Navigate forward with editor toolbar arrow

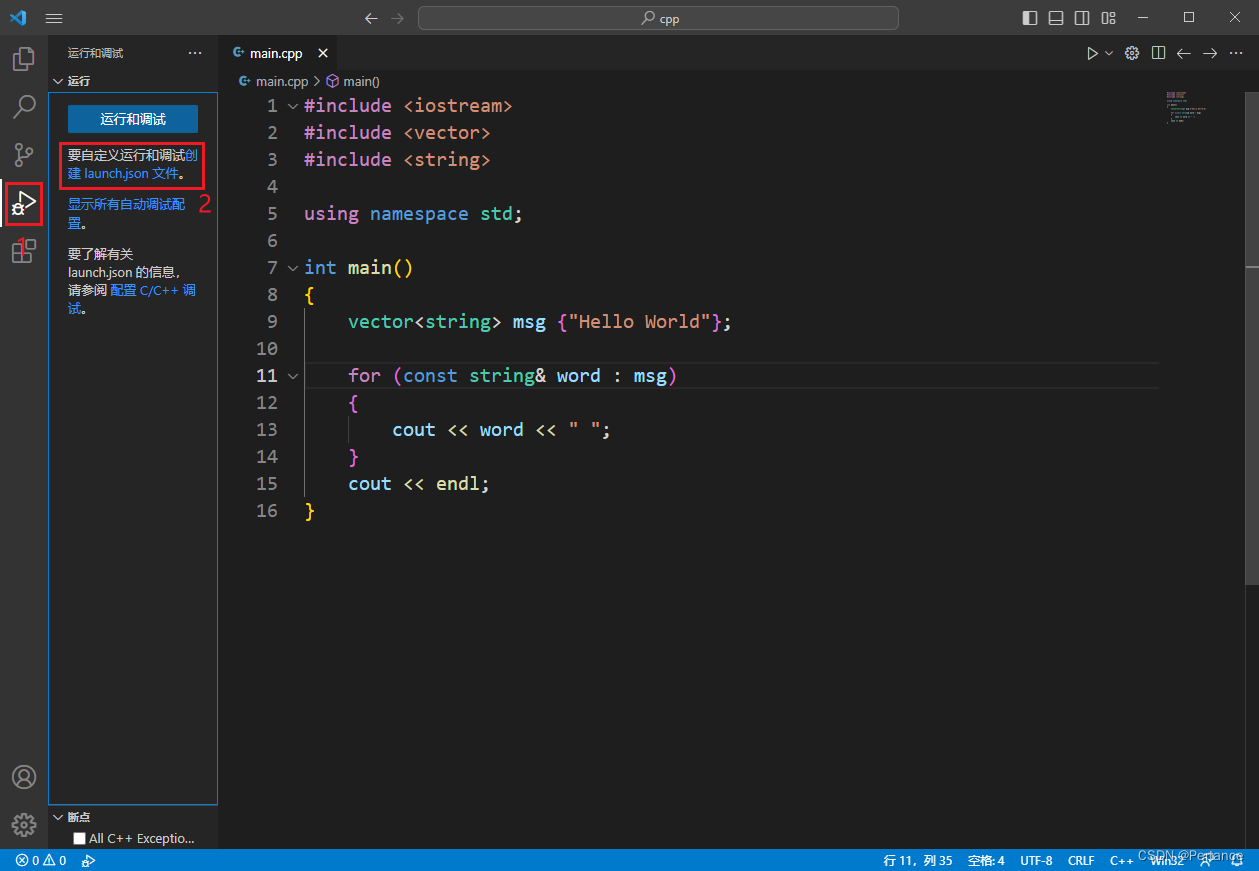coord(1210,53)
